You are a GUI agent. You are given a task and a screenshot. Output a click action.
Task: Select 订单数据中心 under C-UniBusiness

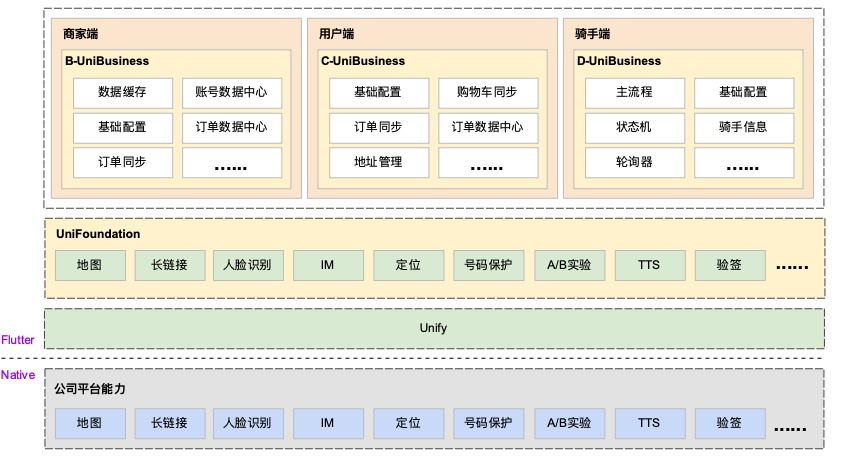click(488, 128)
